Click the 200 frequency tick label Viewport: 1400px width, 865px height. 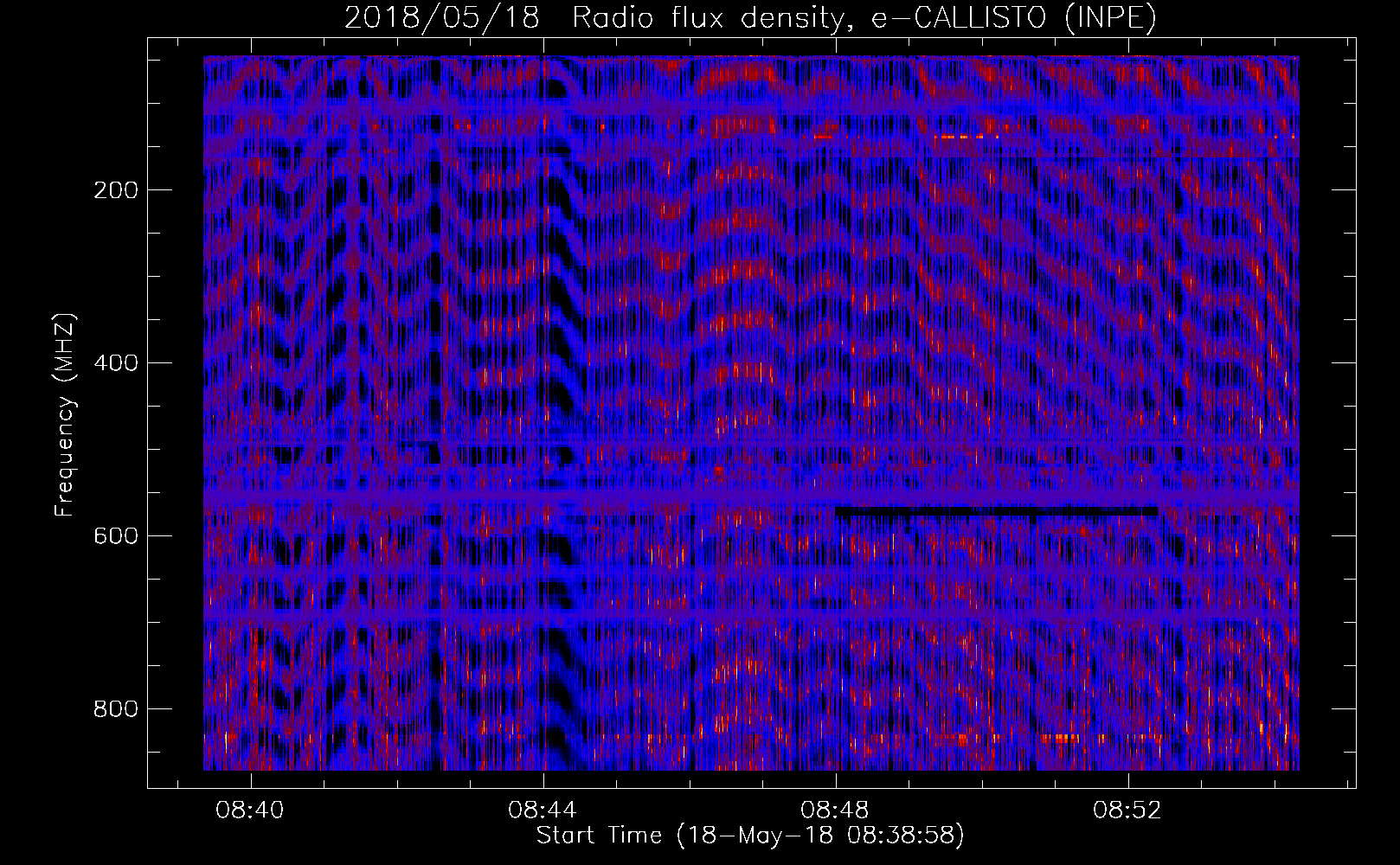click(x=114, y=189)
